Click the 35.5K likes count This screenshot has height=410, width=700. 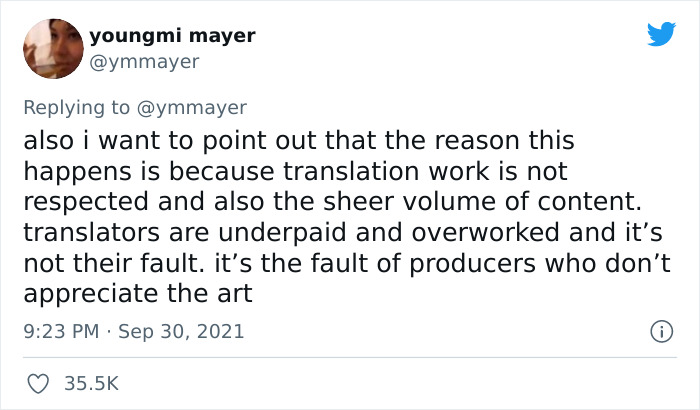93,382
